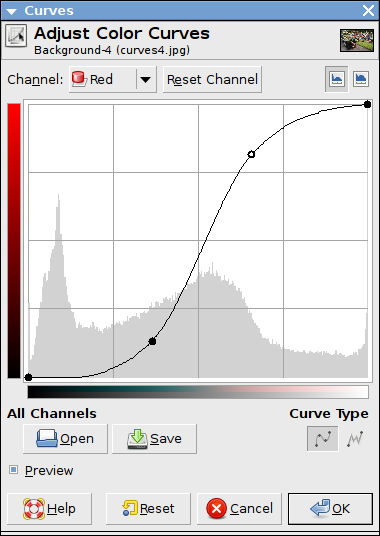
Task: Open the Help button
Action: tap(50, 509)
